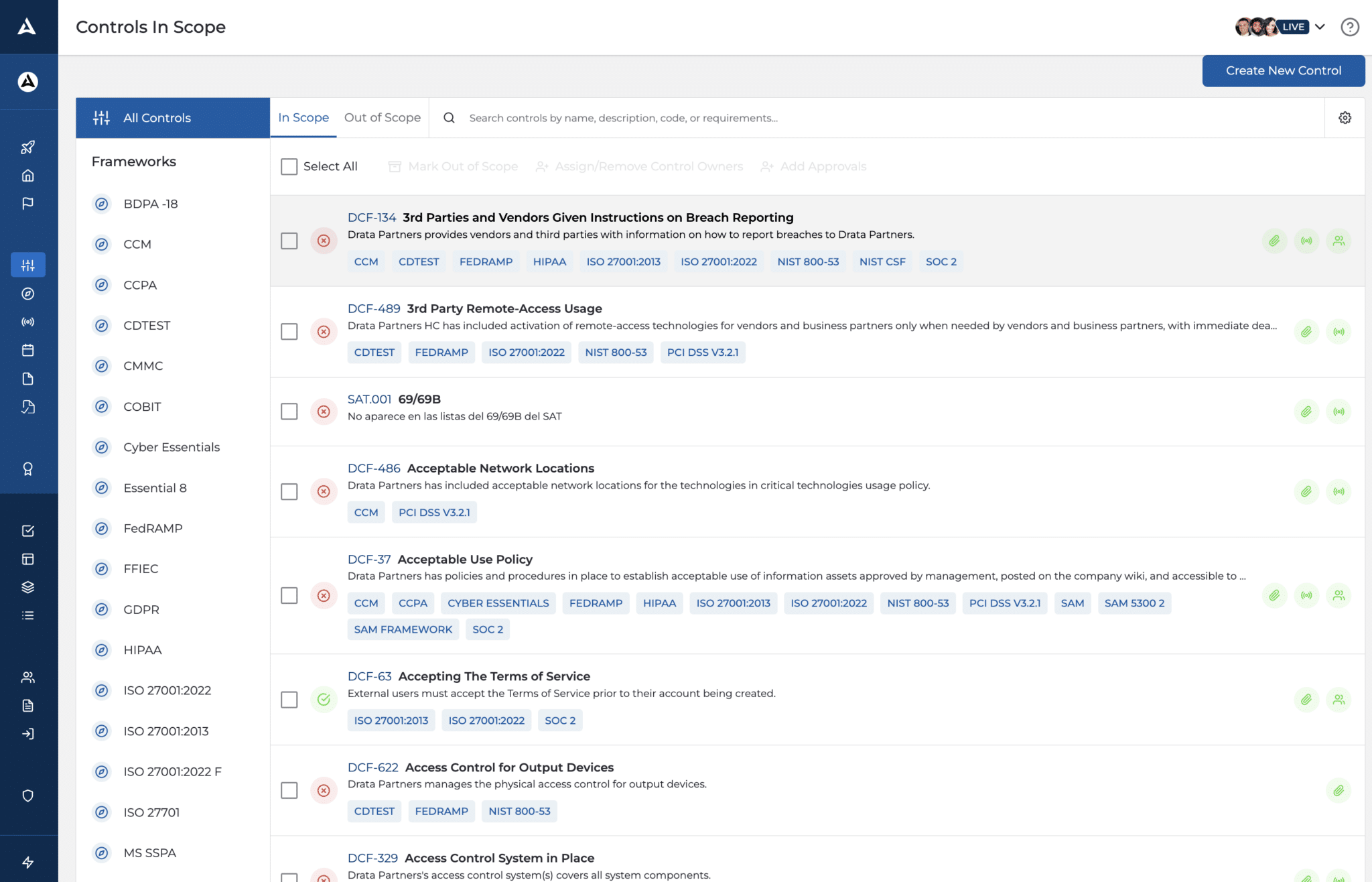Filter by the HIPAA framework
Image resolution: width=1372 pixels, height=882 pixels.
pos(142,650)
